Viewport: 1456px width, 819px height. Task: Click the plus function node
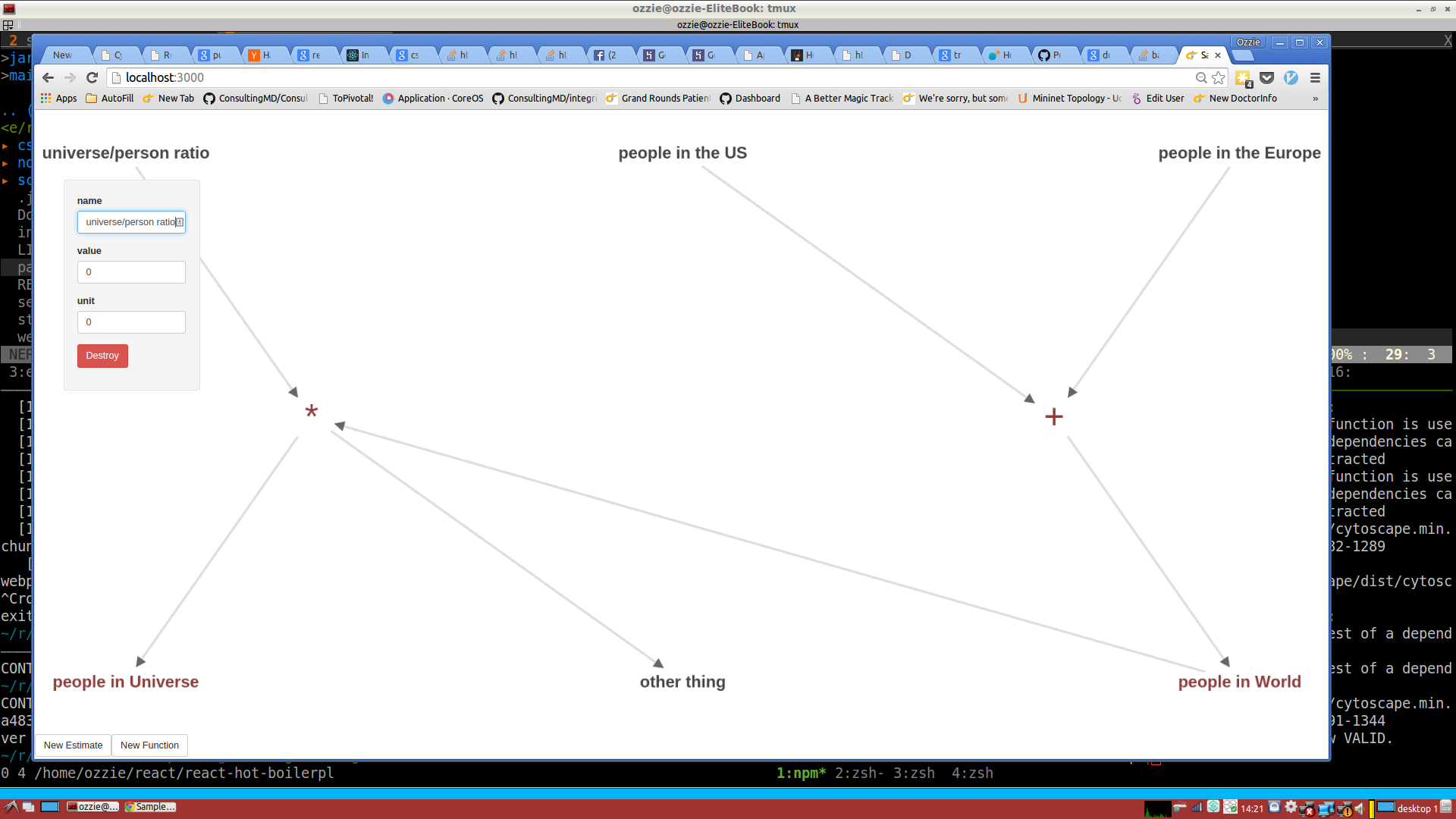(1053, 416)
